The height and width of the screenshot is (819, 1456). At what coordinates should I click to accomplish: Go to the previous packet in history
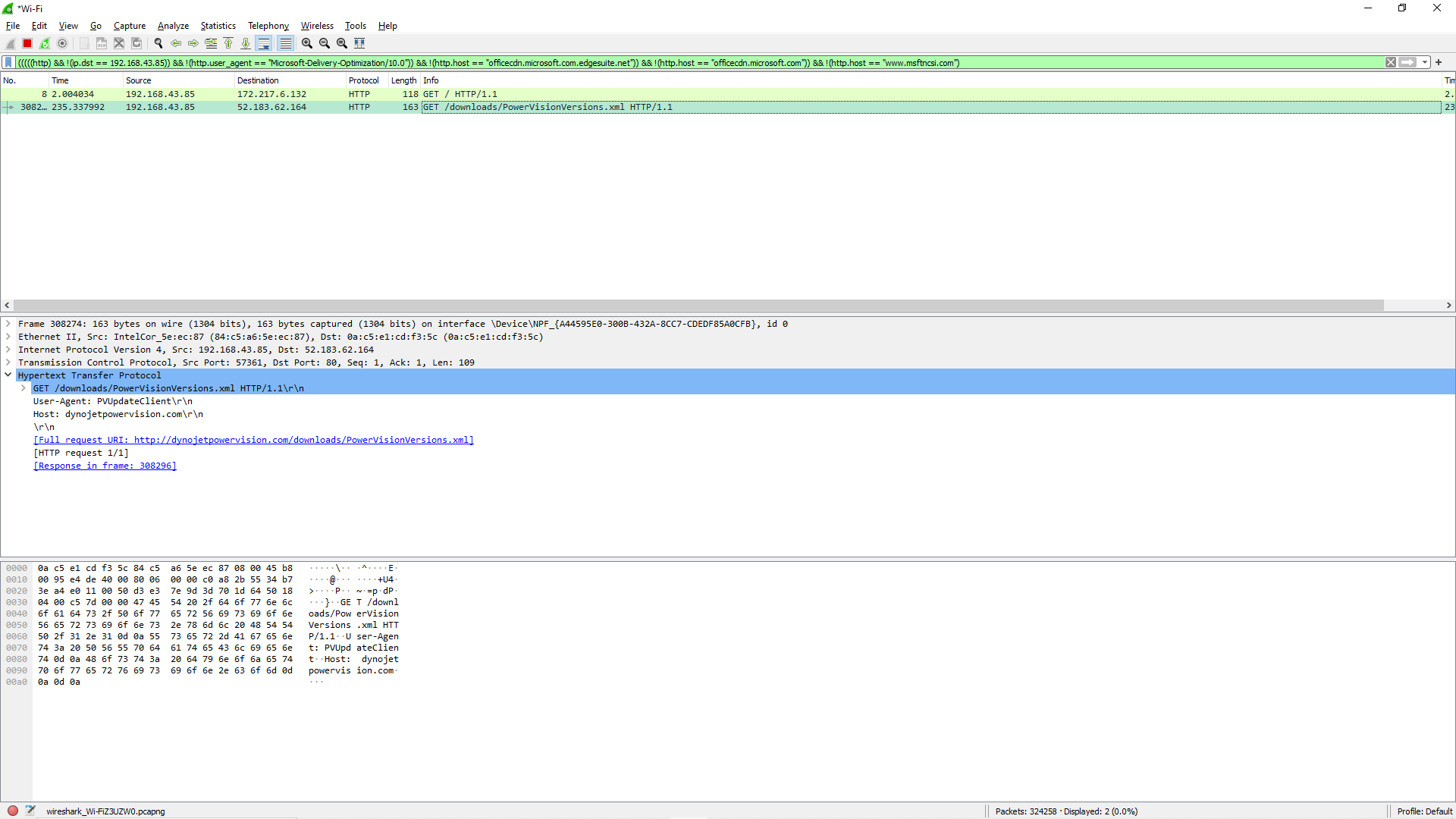[x=176, y=43]
